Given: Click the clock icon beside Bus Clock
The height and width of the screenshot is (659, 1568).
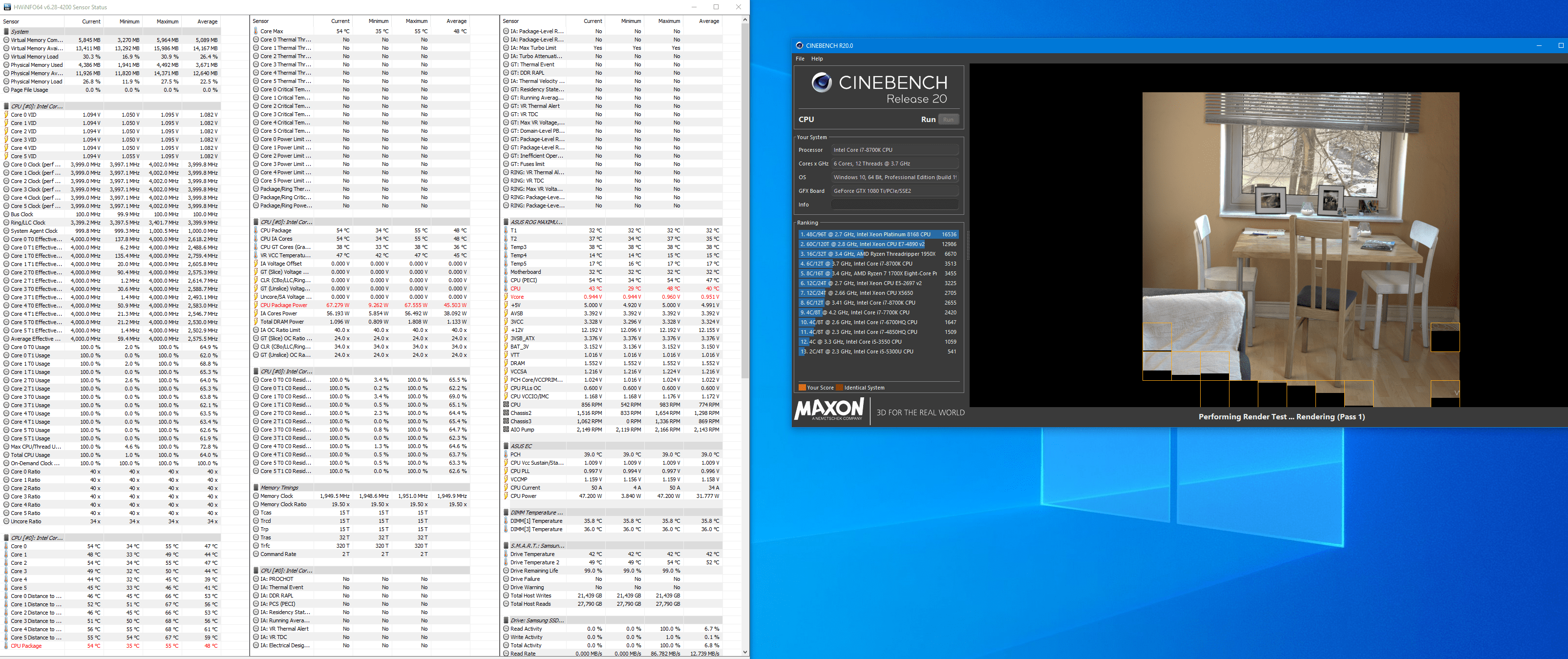Looking at the screenshot, I should (6, 214).
